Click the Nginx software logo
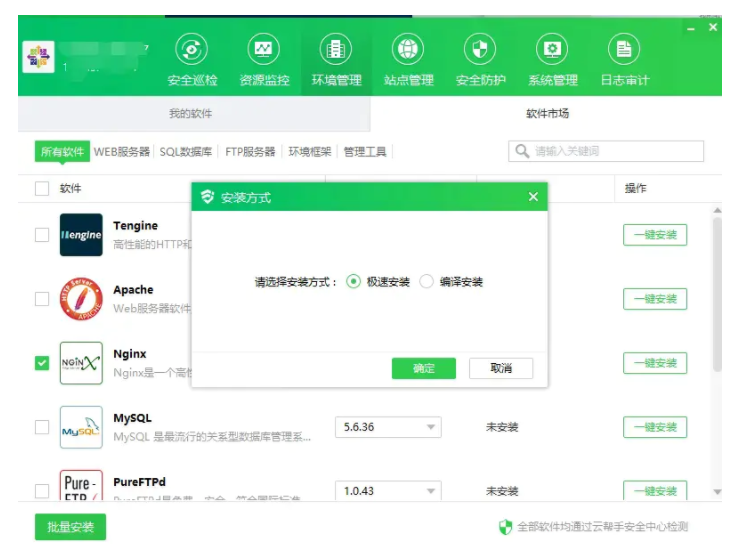Image resolution: width=740 pixels, height=560 pixels. (x=81, y=363)
